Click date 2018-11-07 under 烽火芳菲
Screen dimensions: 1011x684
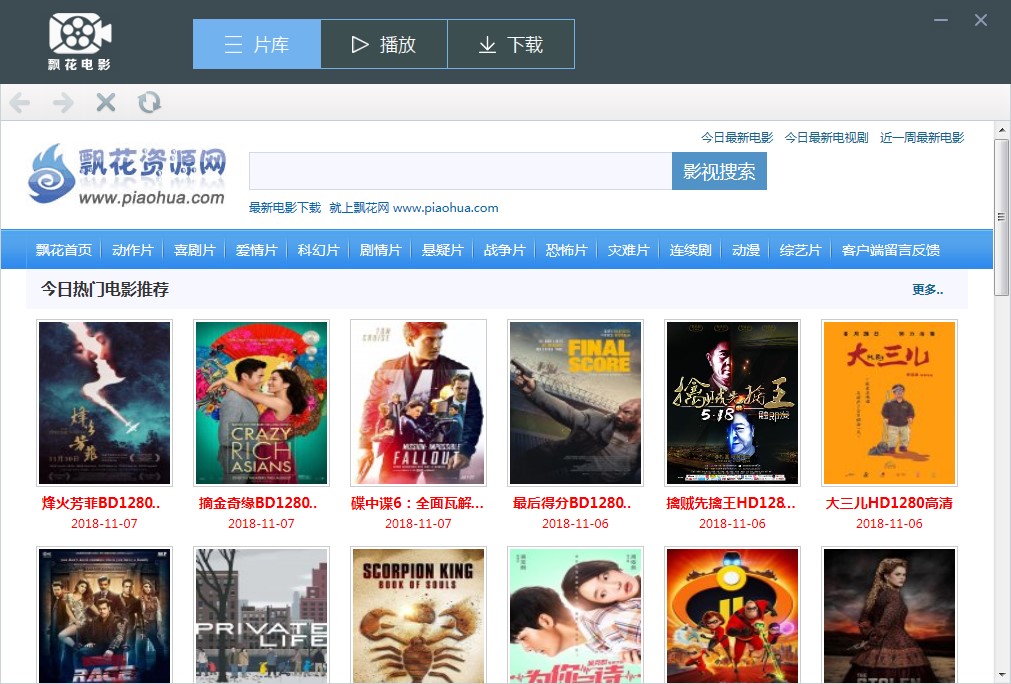[x=104, y=523]
